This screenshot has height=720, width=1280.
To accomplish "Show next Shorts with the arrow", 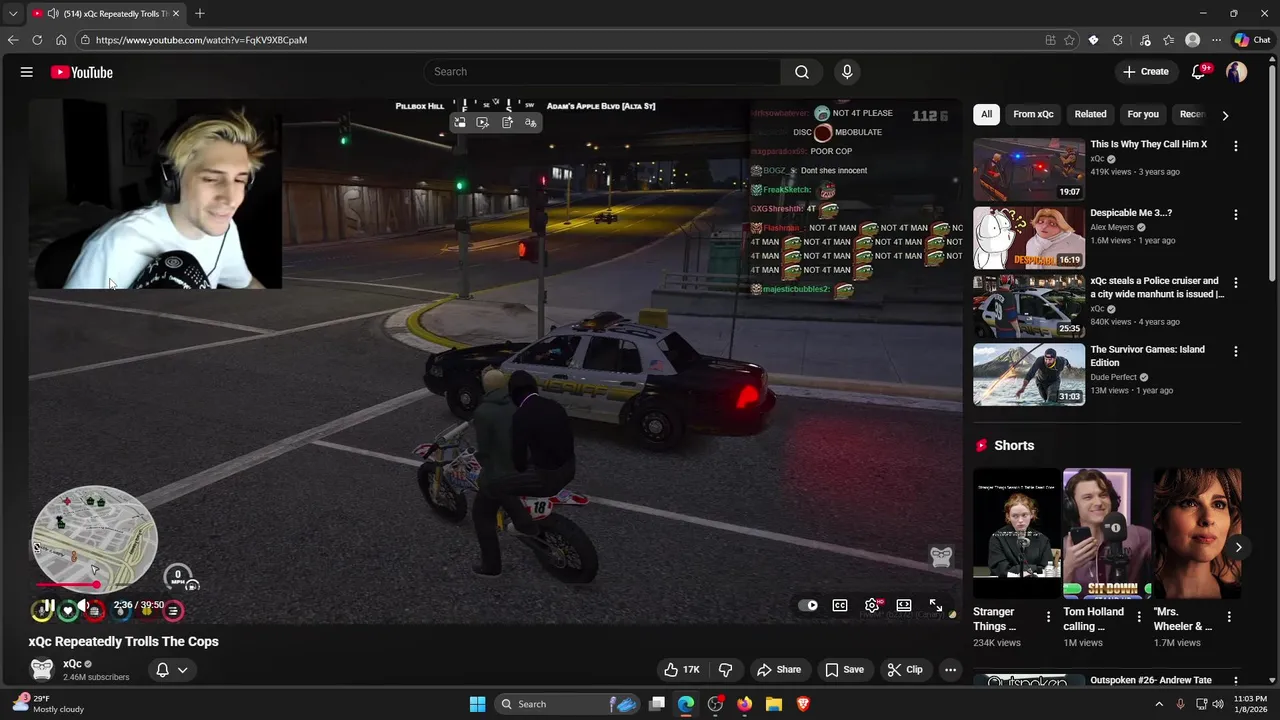I will (1238, 547).
